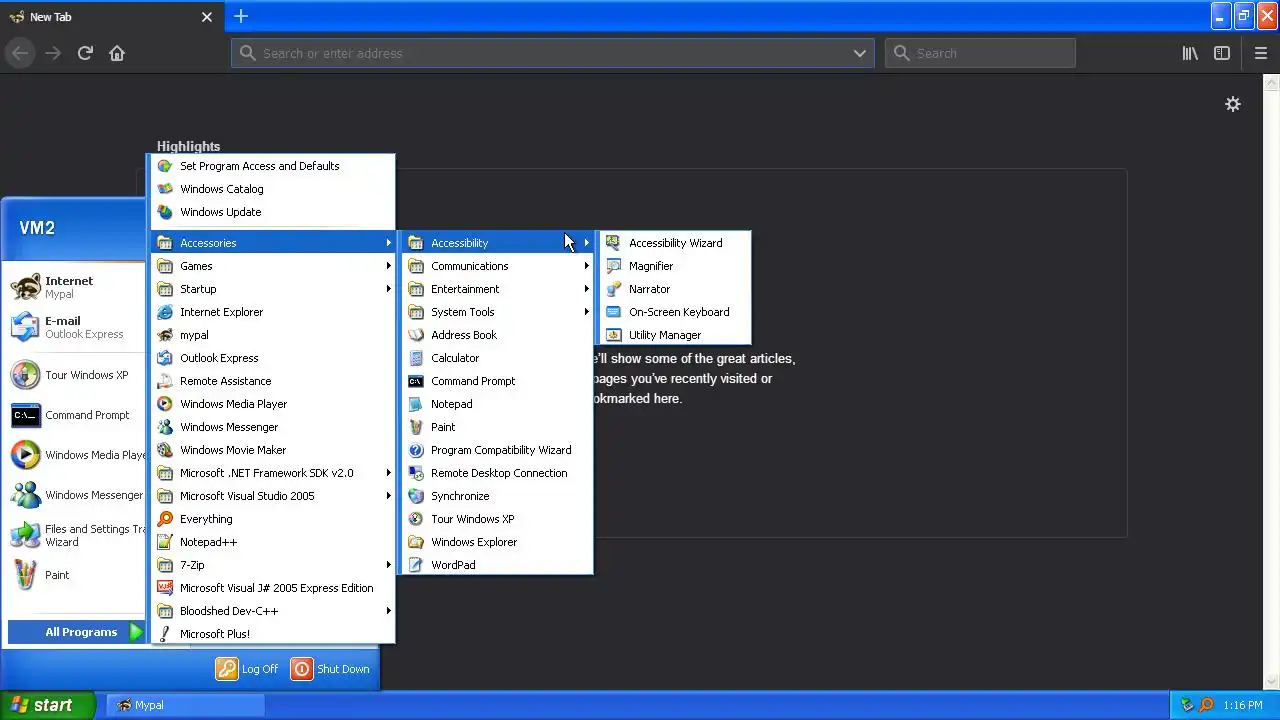Start Narrator from Accessibility submenu
This screenshot has width=1280, height=720.
(x=674, y=289)
